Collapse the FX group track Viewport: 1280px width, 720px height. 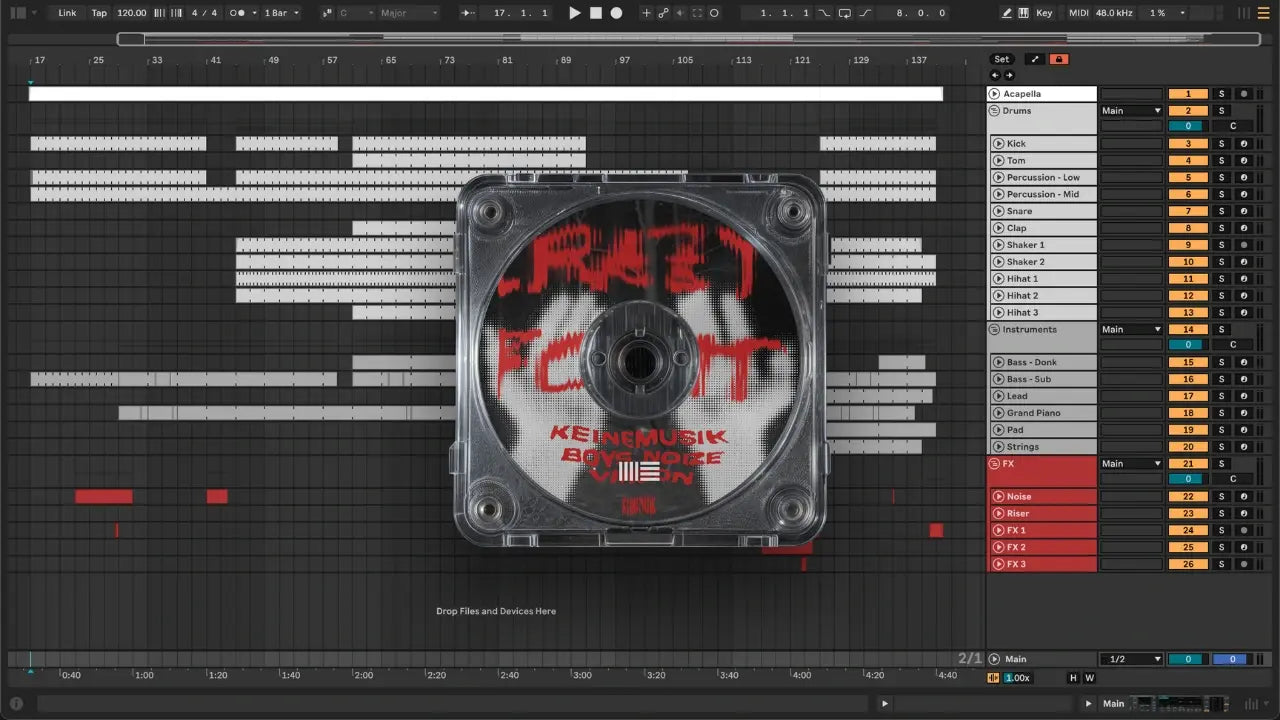[995, 464]
